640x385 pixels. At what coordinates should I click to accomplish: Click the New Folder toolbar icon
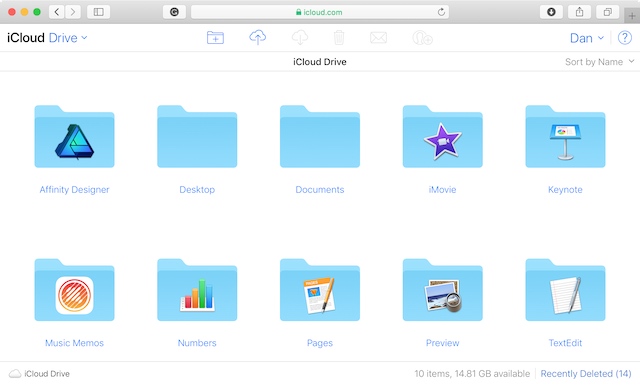[215, 38]
